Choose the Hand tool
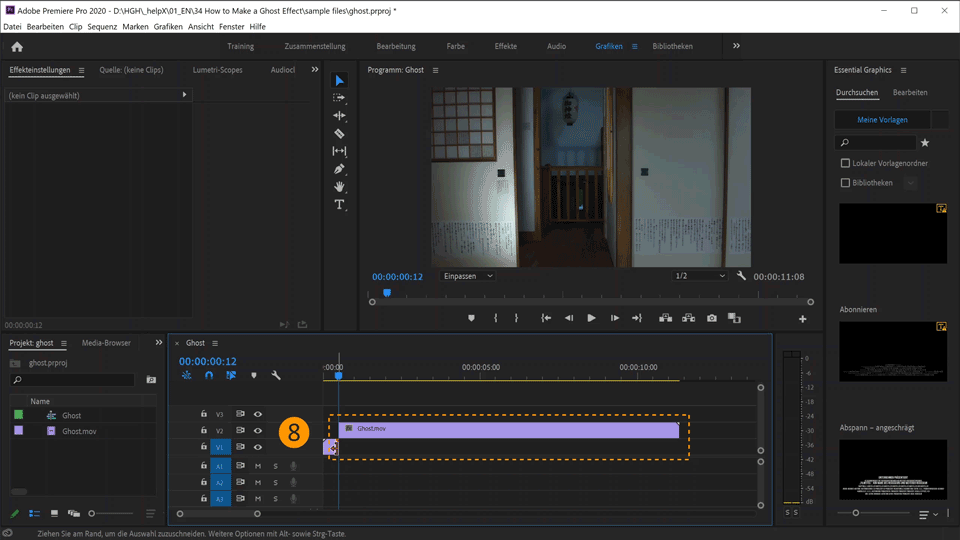960x540 pixels. 339,187
